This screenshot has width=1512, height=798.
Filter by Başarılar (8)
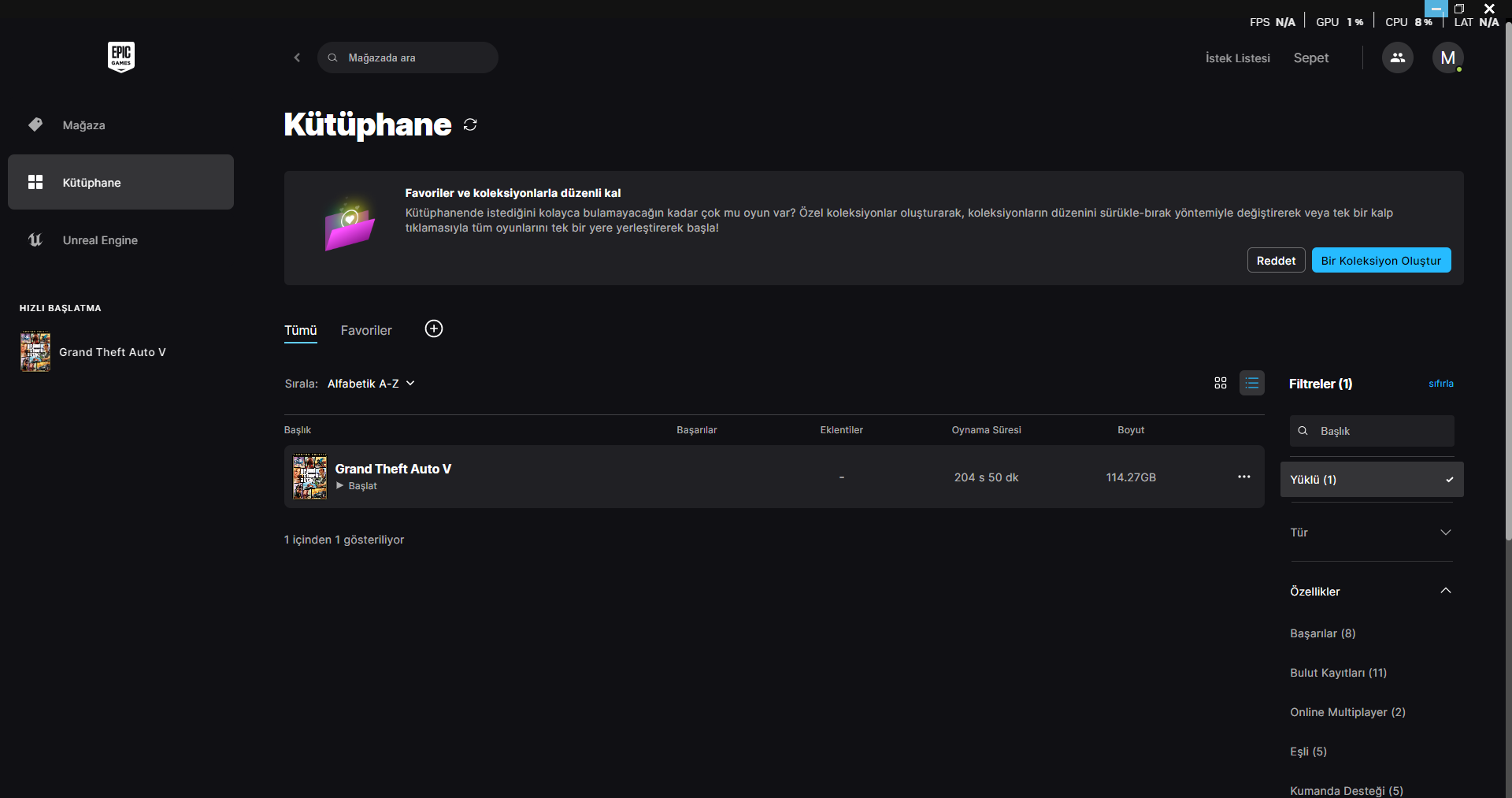pos(1323,633)
